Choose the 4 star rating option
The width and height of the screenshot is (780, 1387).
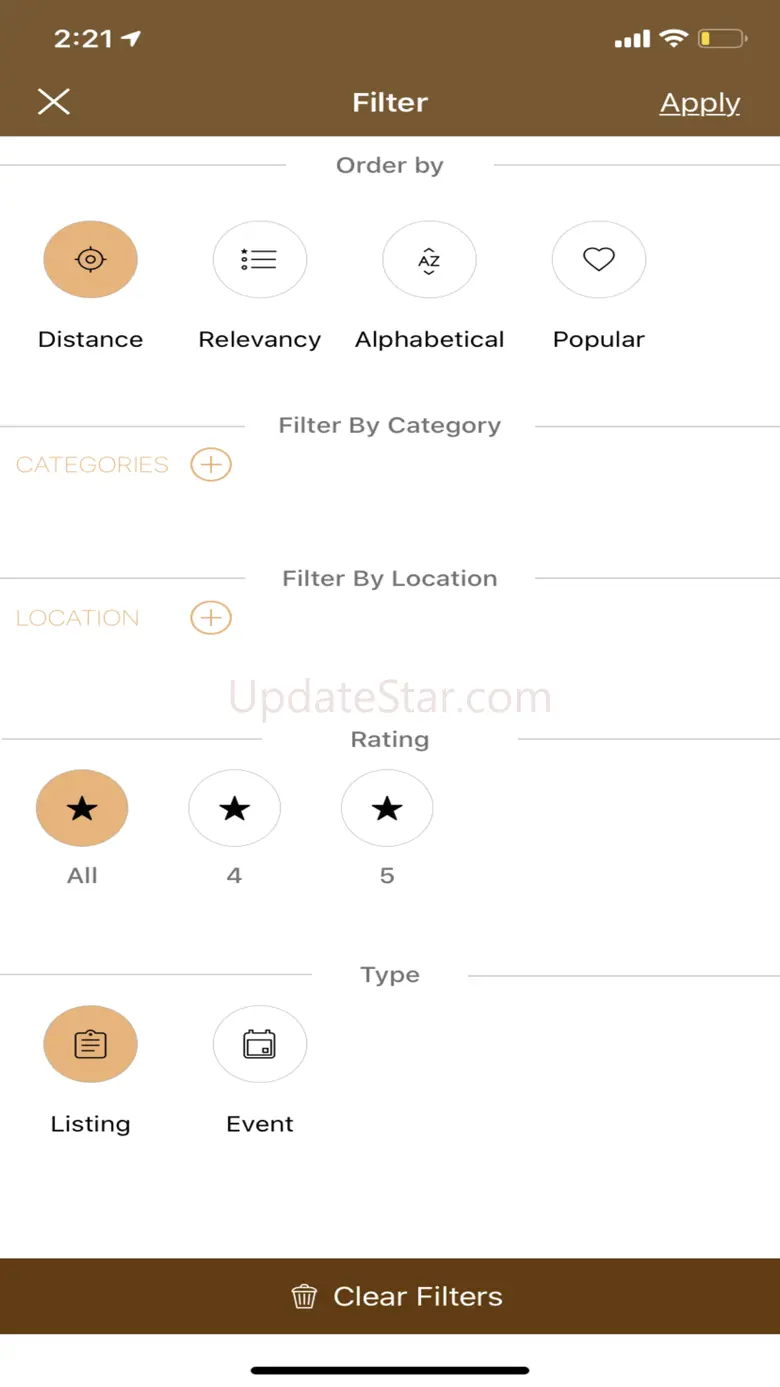click(235, 808)
